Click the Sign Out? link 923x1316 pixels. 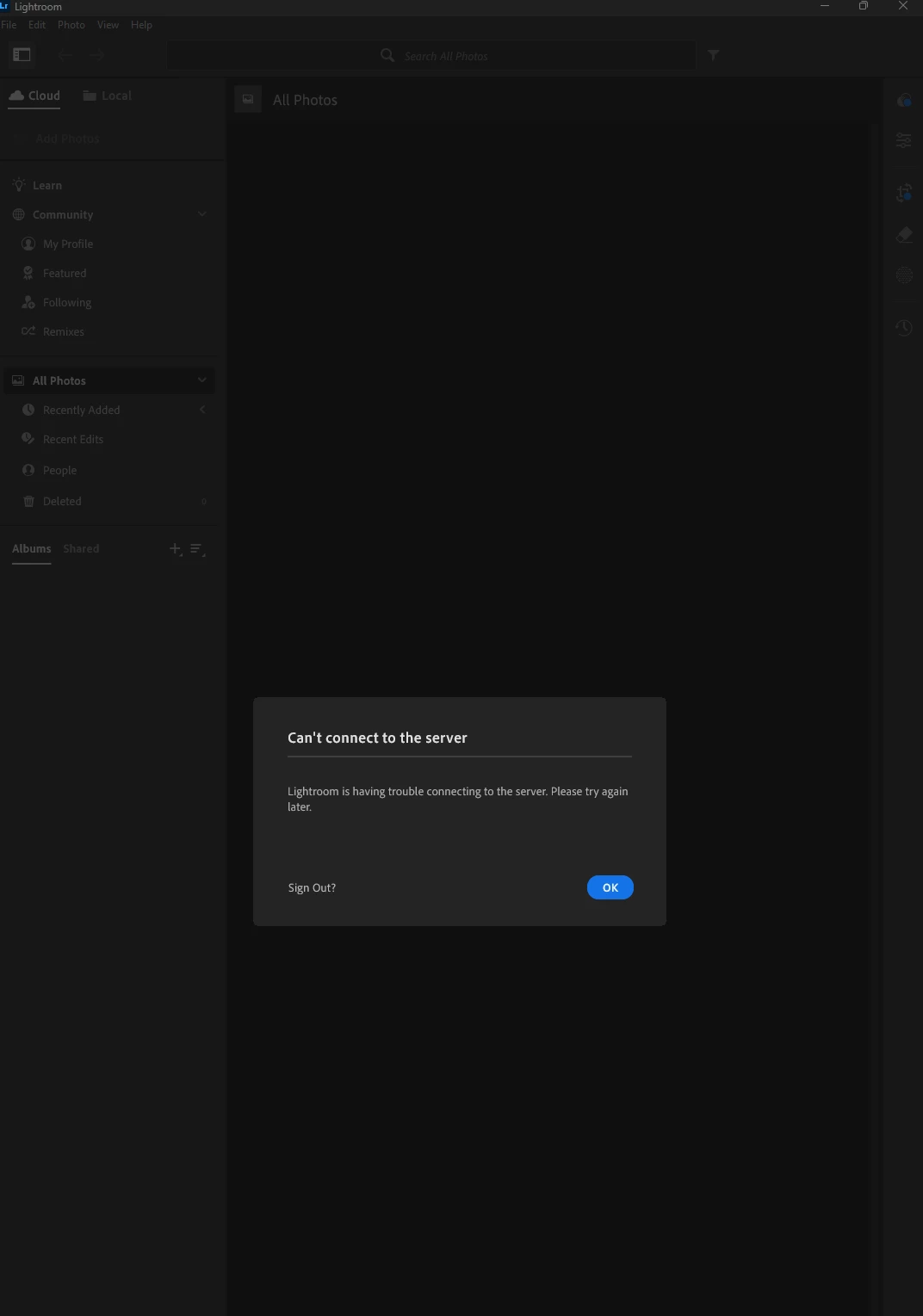click(312, 887)
